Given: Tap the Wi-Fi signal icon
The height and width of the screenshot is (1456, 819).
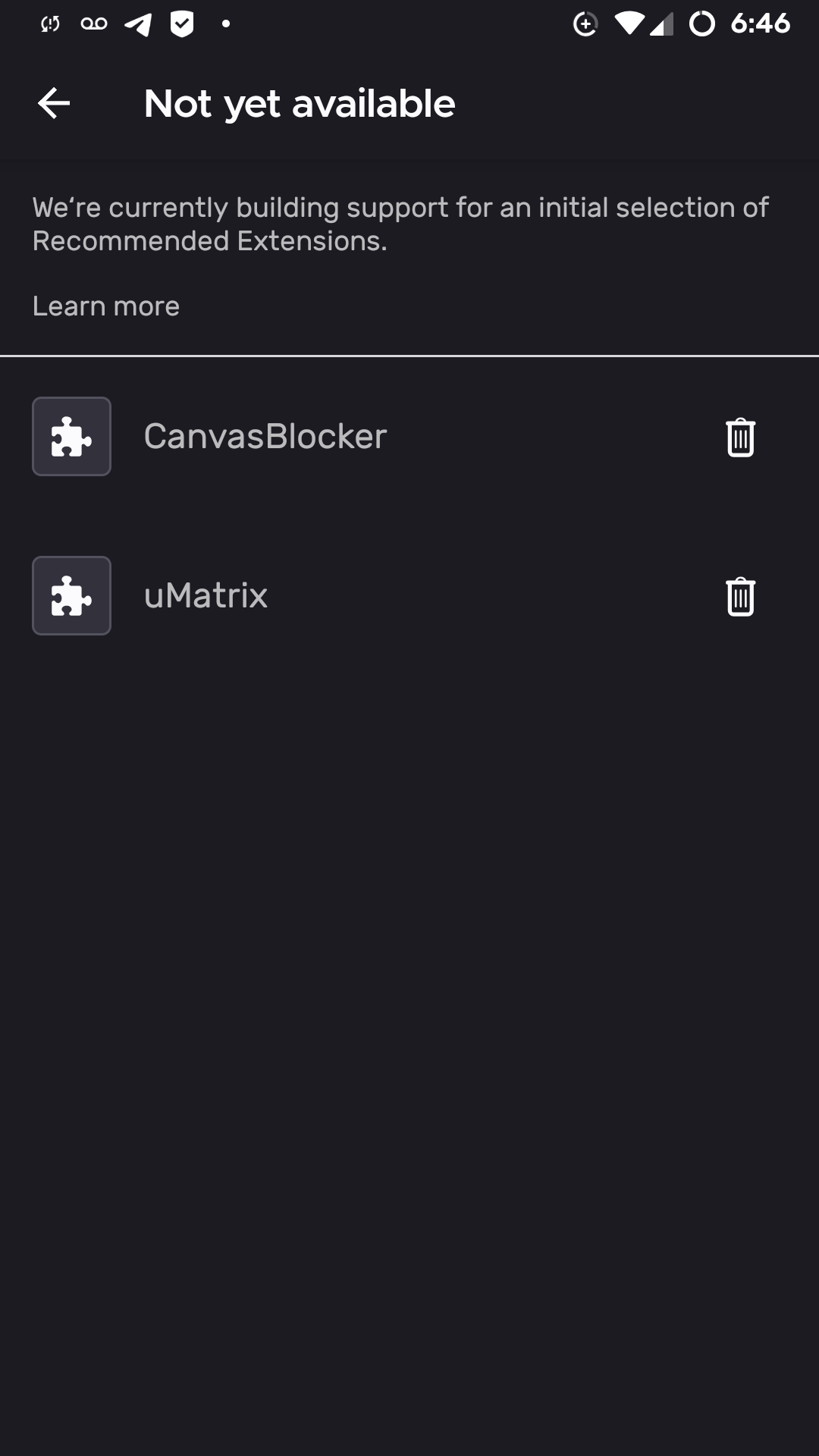Looking at the screenshot, I should 629,24.
